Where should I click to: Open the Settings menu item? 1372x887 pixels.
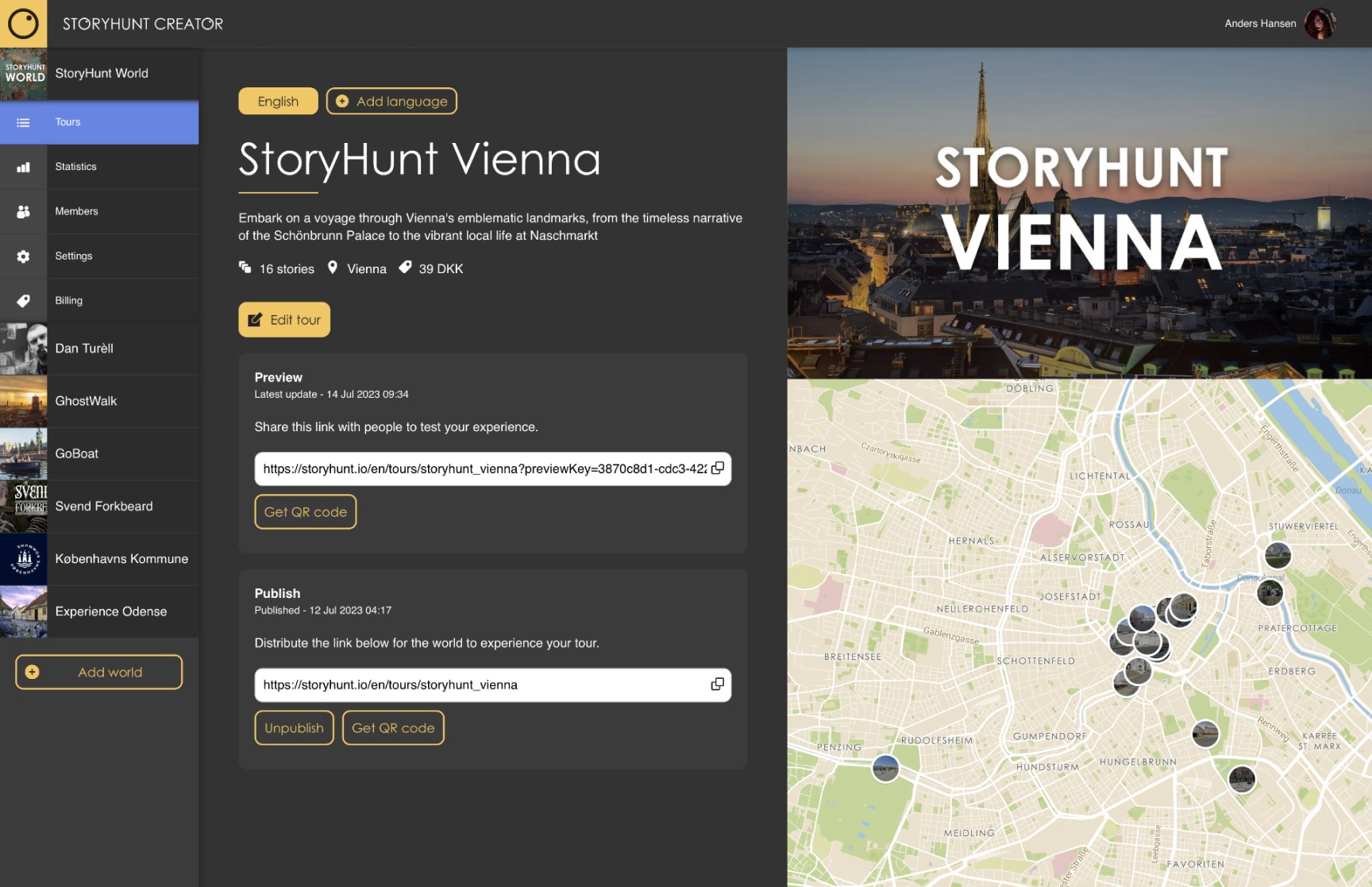(99, 256)
